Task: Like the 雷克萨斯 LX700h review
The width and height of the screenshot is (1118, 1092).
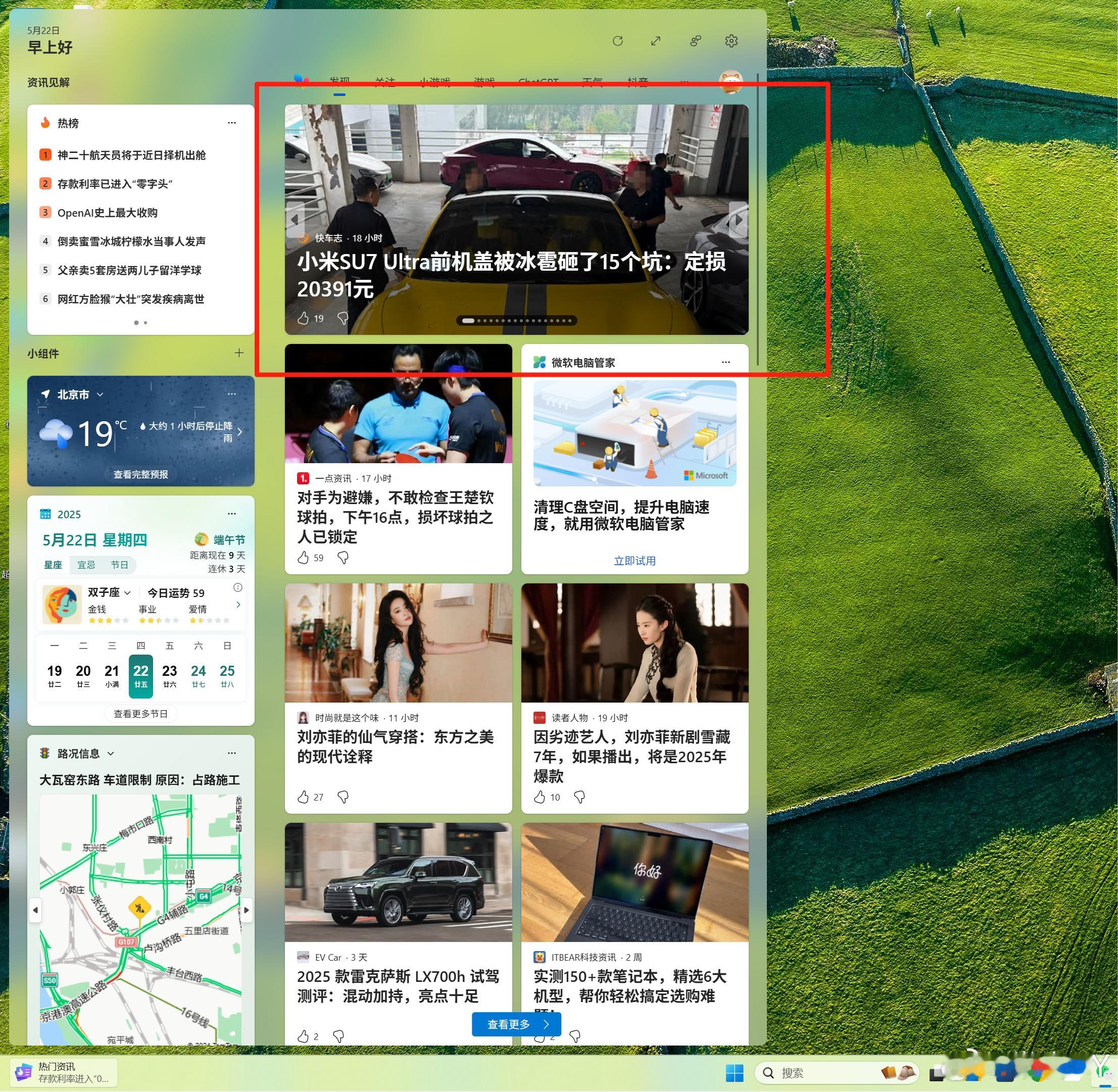Action: 304,1036
